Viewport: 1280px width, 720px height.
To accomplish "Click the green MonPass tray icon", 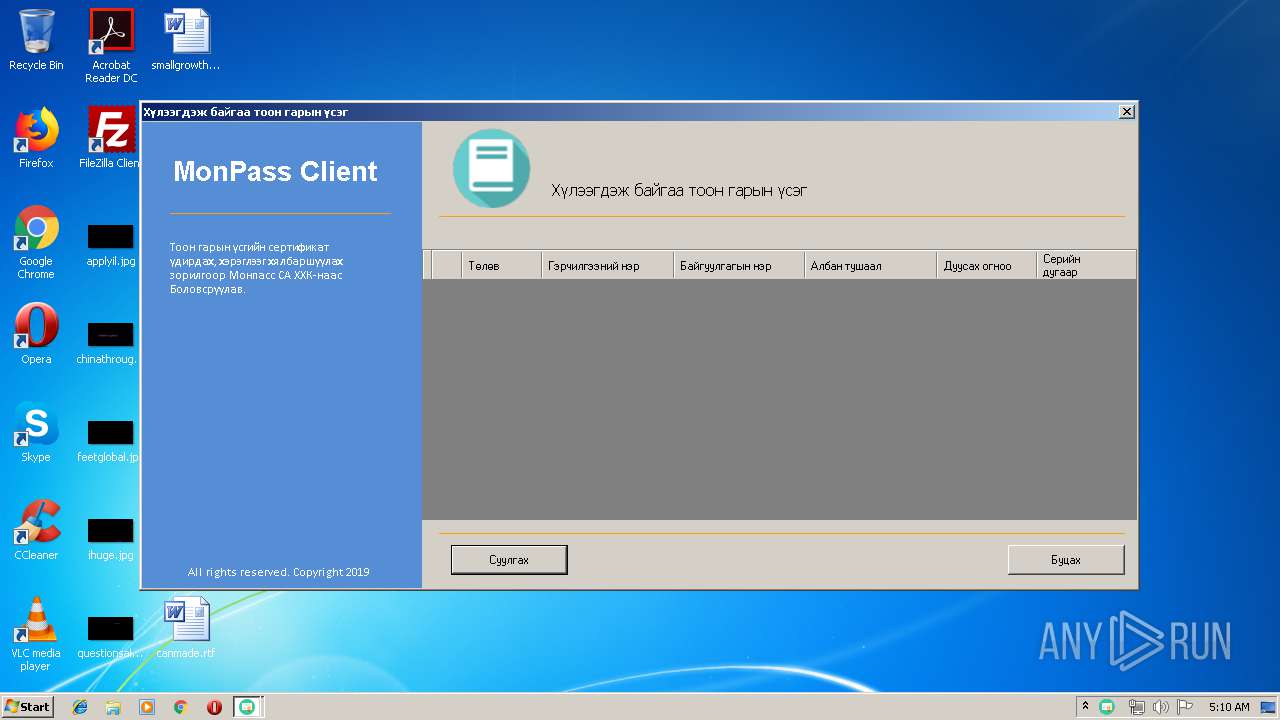I will pos(1107,707).
